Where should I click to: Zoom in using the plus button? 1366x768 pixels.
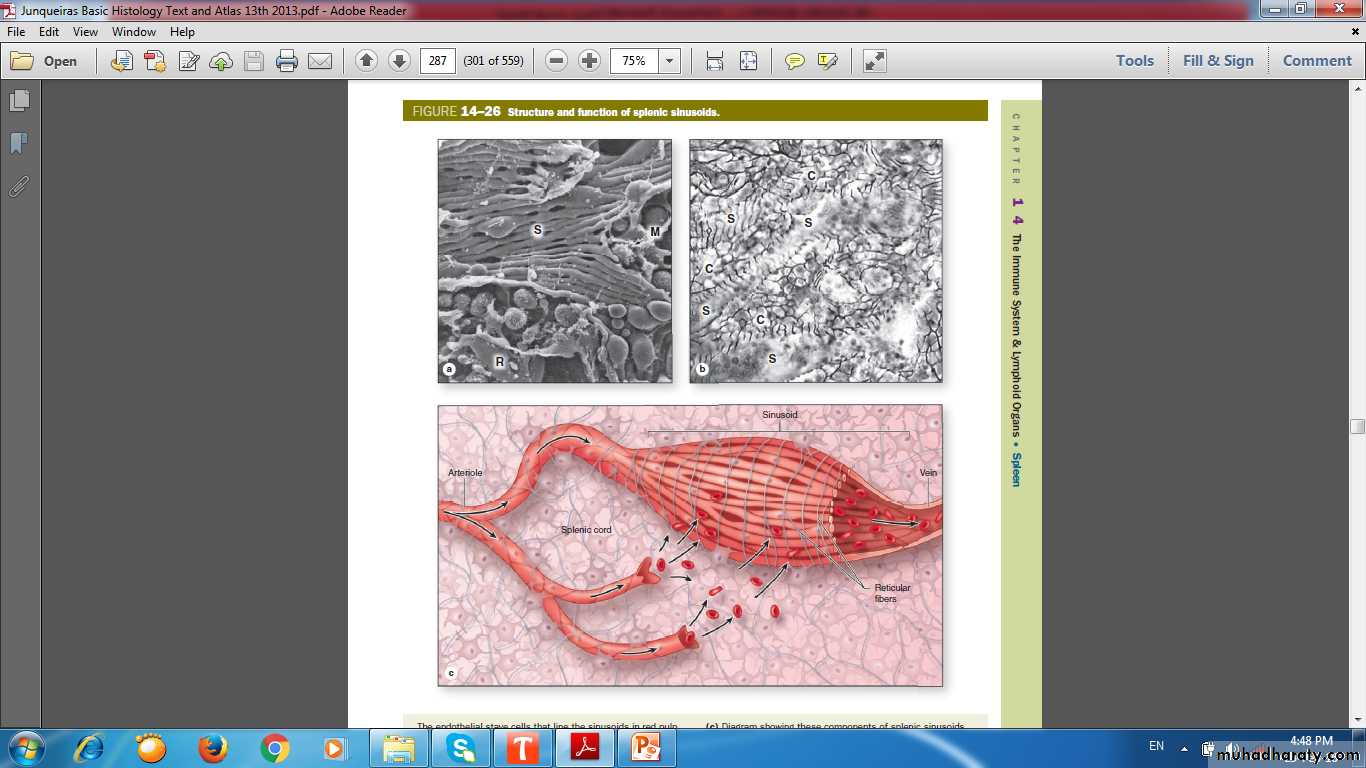coord(590,61)
